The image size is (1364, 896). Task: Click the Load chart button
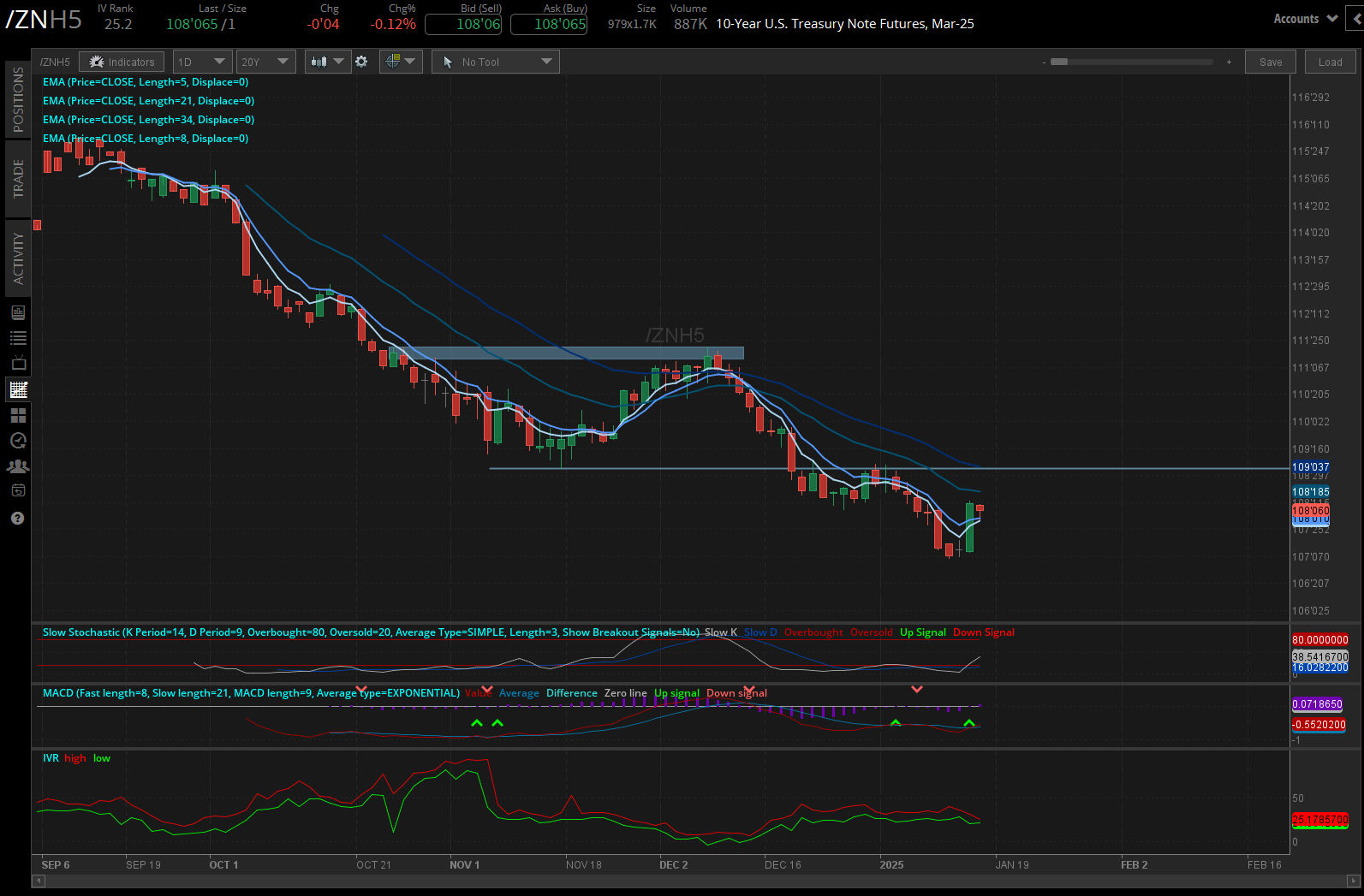[1331, 62]
